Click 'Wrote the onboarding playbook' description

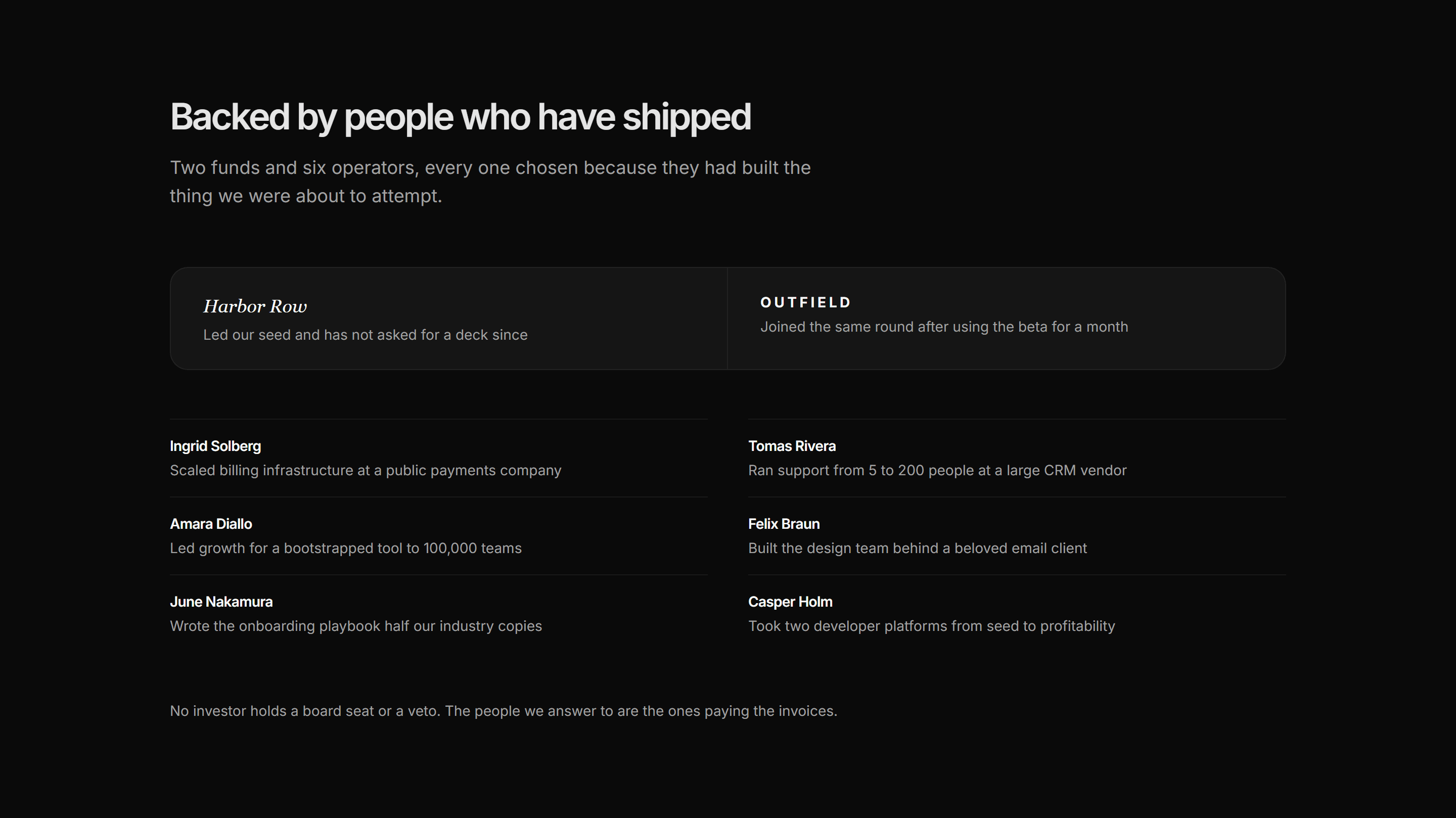pos(356,626)
